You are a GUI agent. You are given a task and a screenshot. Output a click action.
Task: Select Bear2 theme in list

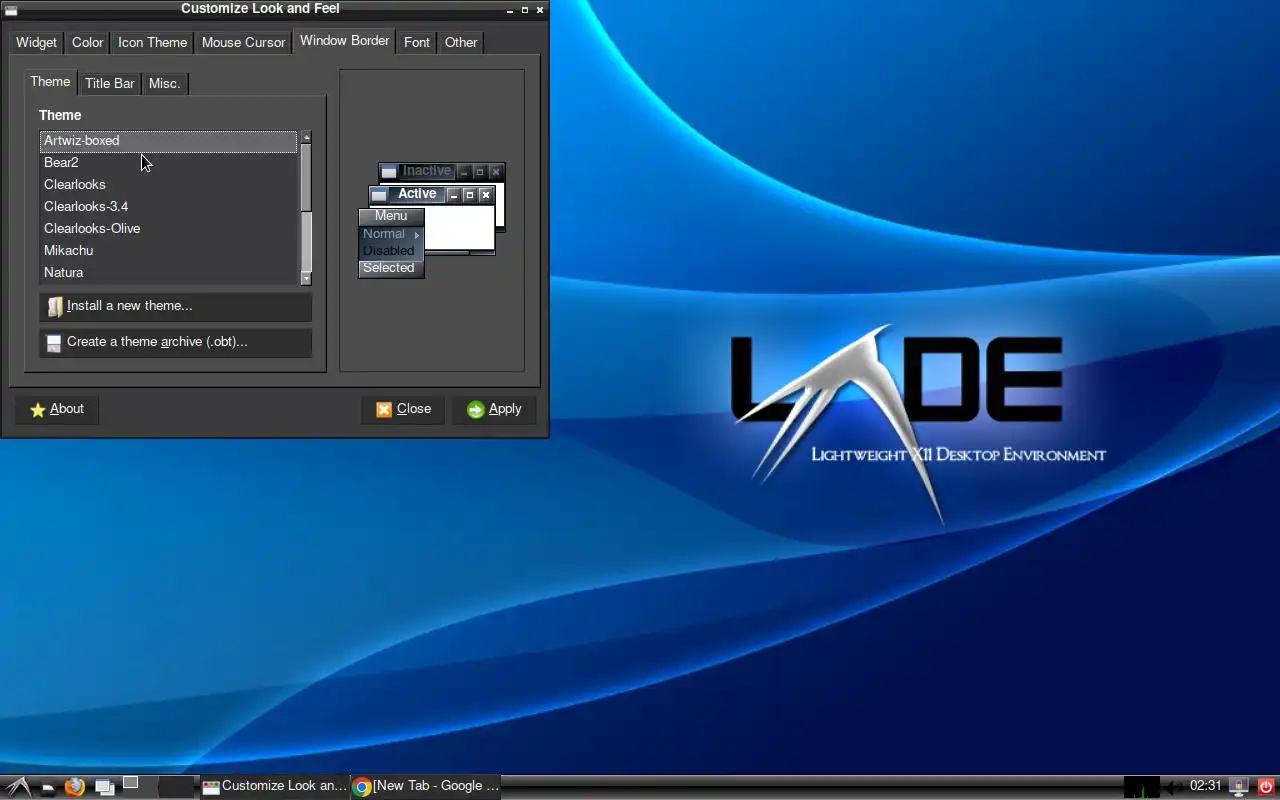pos(168,163)
